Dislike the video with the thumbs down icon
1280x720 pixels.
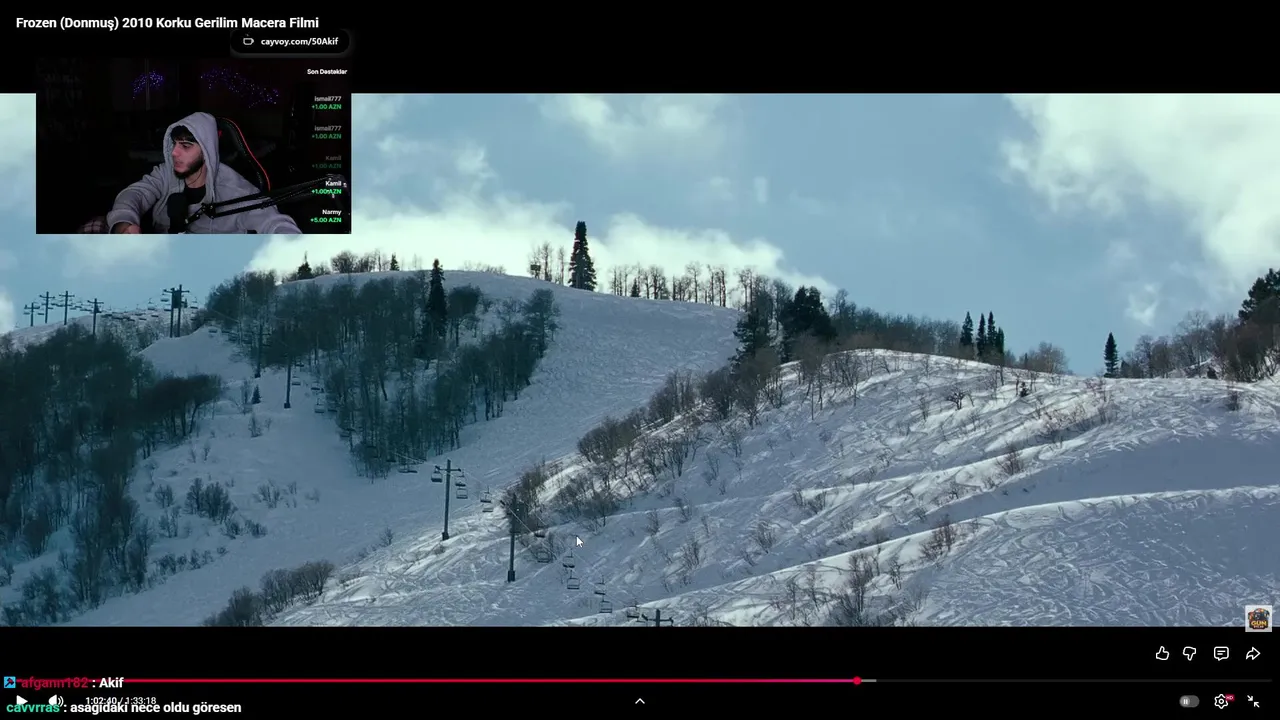pyautogui.click(x=1190, y=653)
